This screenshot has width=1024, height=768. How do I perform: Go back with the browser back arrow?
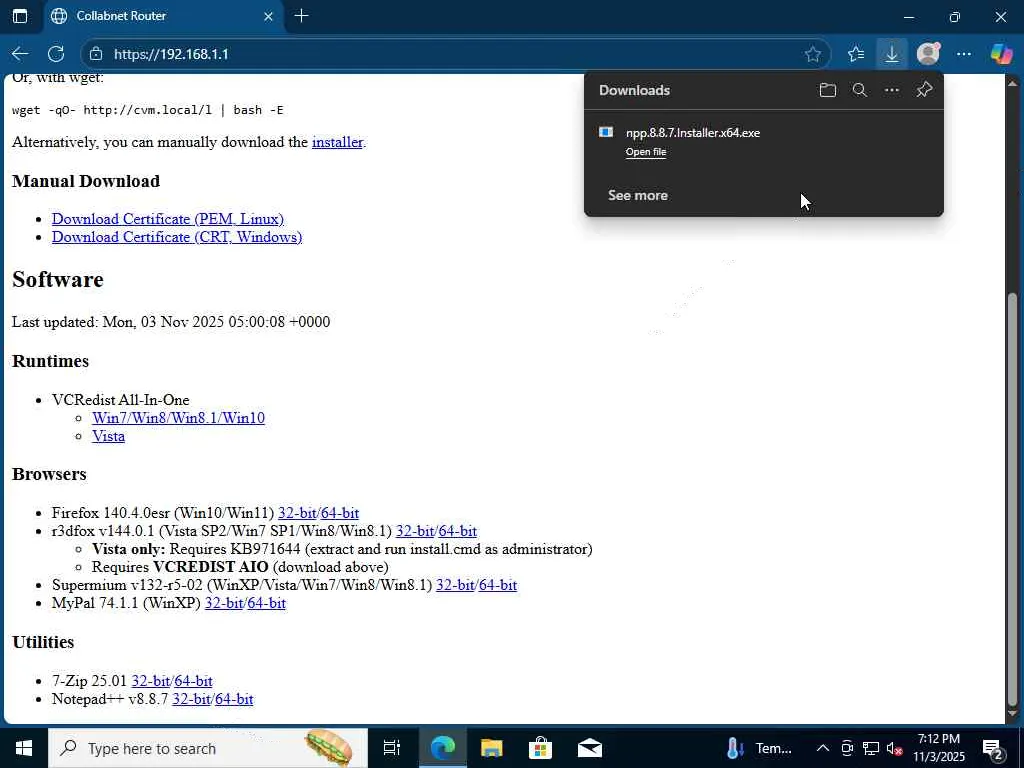[20, 54]
